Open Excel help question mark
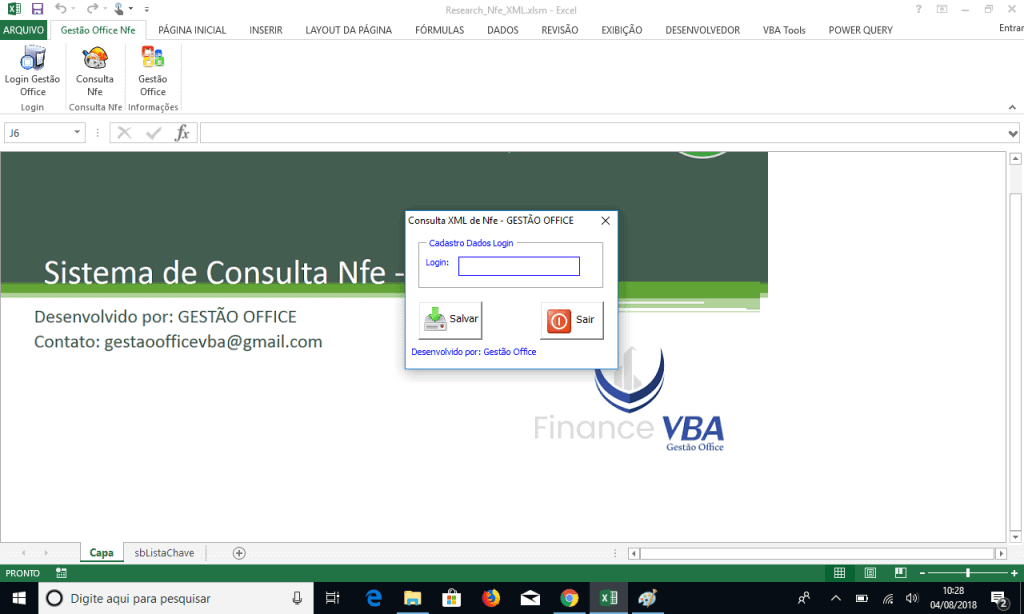Image resolution: width=1024 pixels, height=614 pixels. (918, 9)
